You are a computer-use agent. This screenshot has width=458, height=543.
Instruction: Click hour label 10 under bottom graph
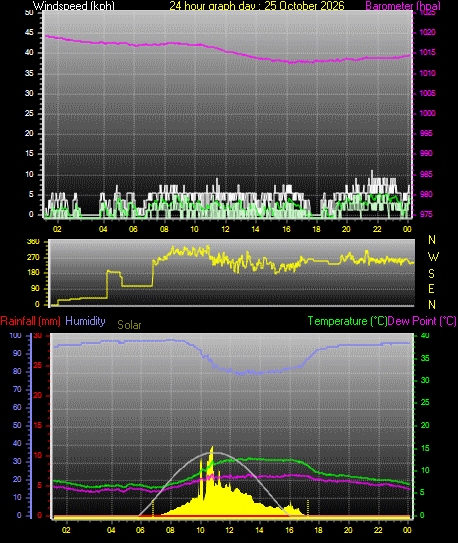click(x=200, y=530)
